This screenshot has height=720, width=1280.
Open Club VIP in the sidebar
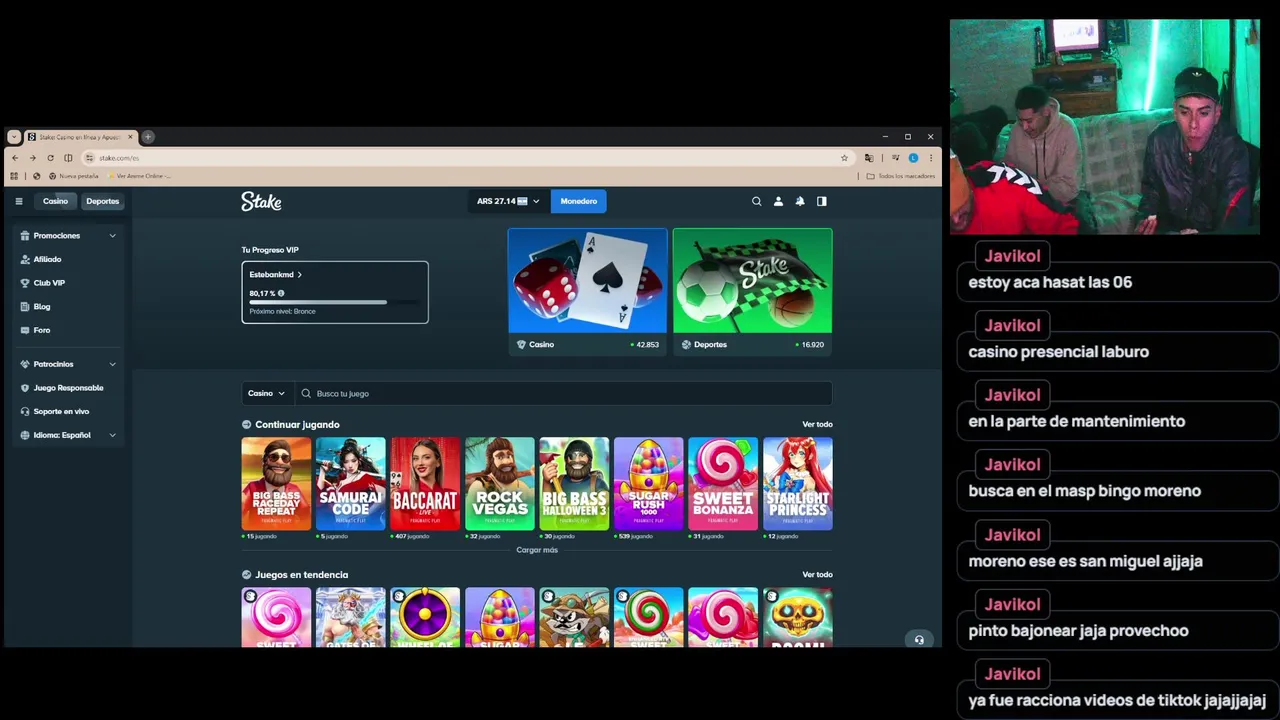(x=67, y=283)
